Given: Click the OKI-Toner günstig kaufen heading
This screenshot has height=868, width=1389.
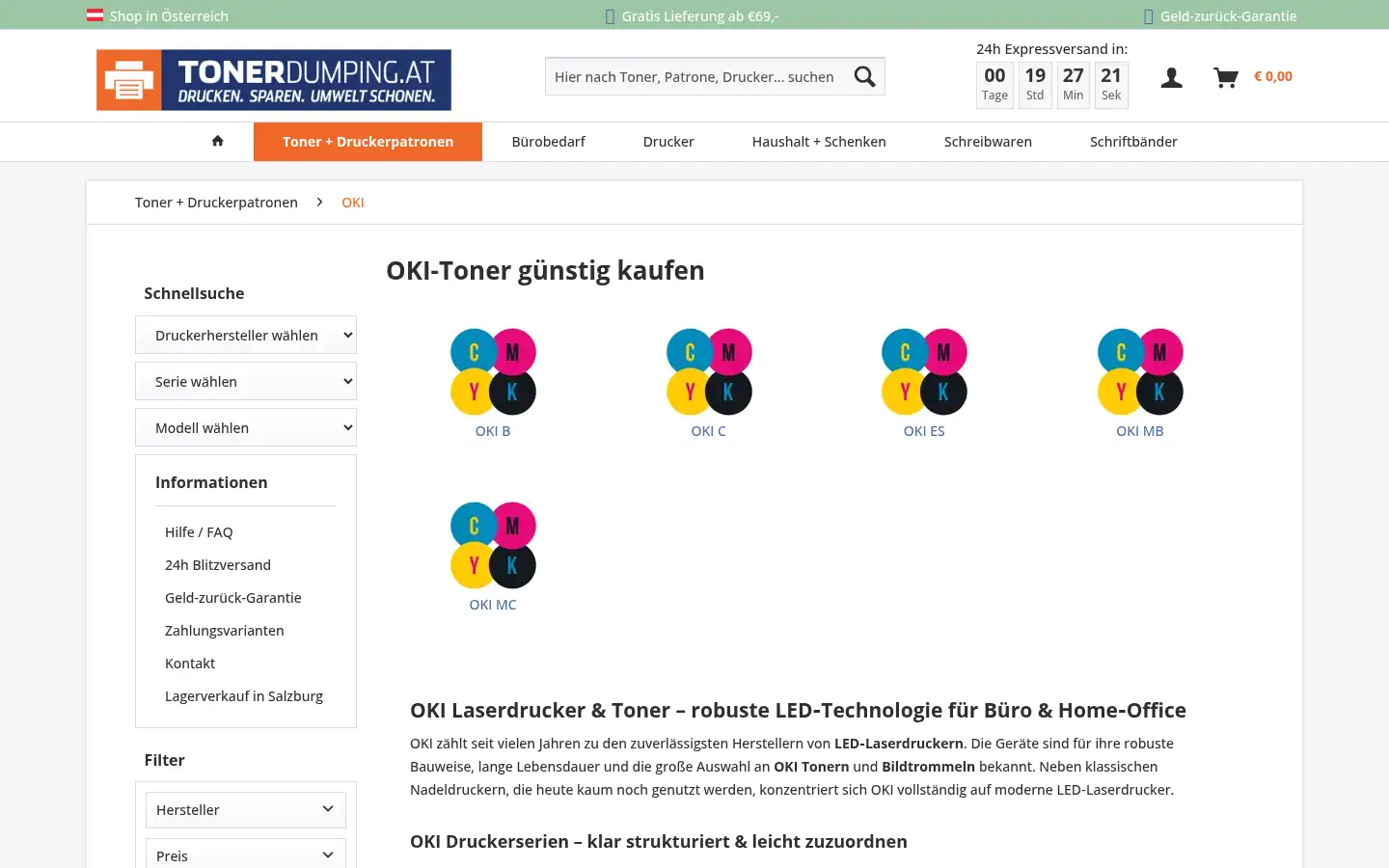Looking at the screenshot, I should click(545, 271).
